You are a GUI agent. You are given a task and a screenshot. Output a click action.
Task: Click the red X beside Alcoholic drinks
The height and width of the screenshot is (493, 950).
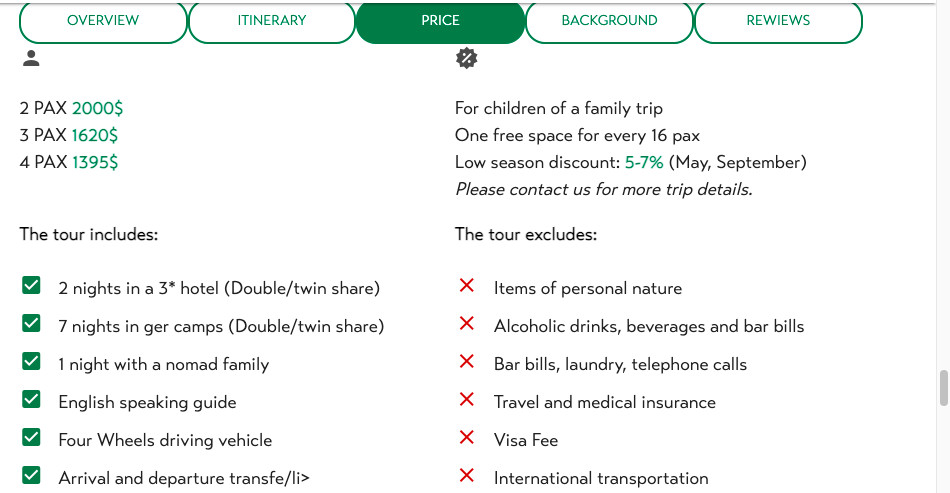coord(466,324)
